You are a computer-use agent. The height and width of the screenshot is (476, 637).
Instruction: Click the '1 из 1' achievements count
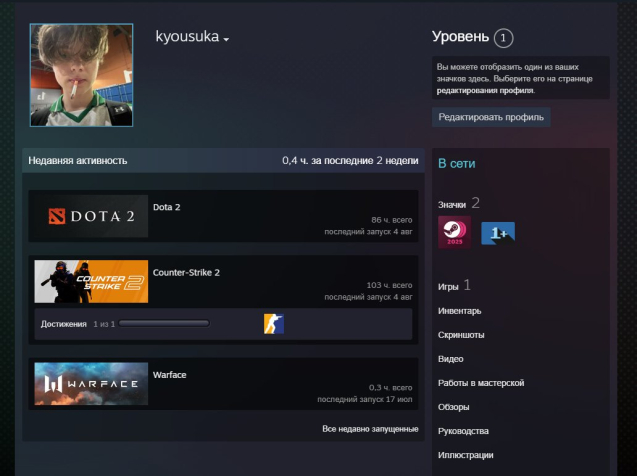click(104, 324)
